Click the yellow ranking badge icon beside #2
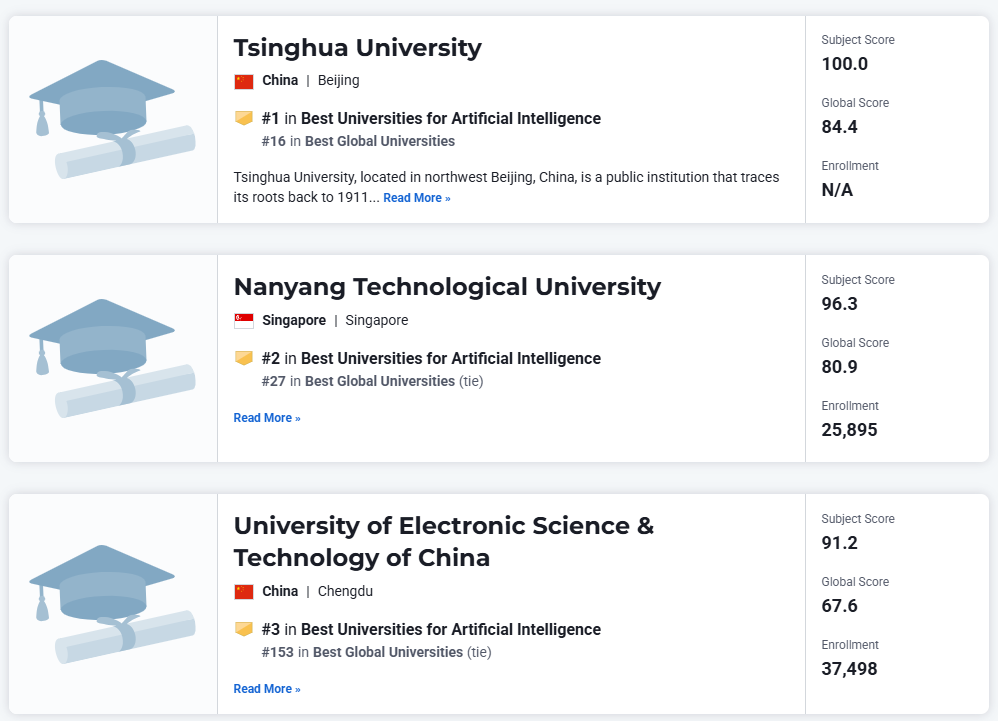Viewport: 998px width, 721px height. point(244,358)
